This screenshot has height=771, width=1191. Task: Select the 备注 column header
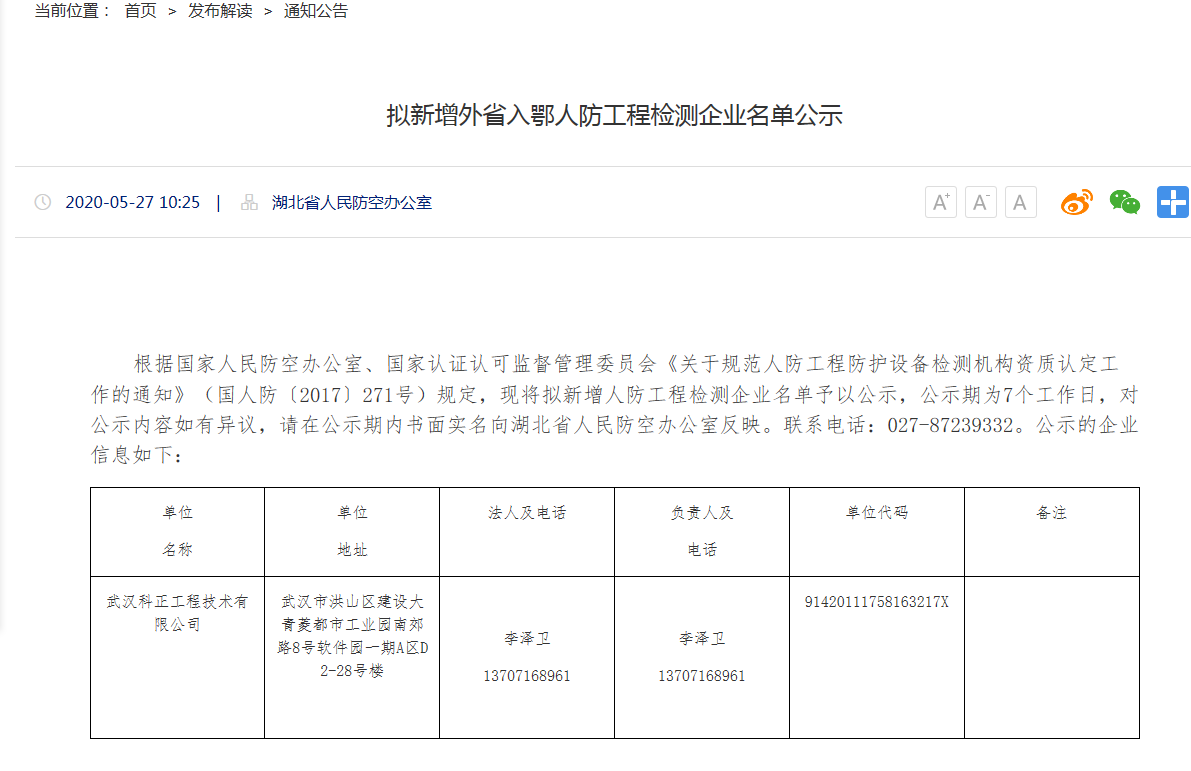tap(1051, 513)
